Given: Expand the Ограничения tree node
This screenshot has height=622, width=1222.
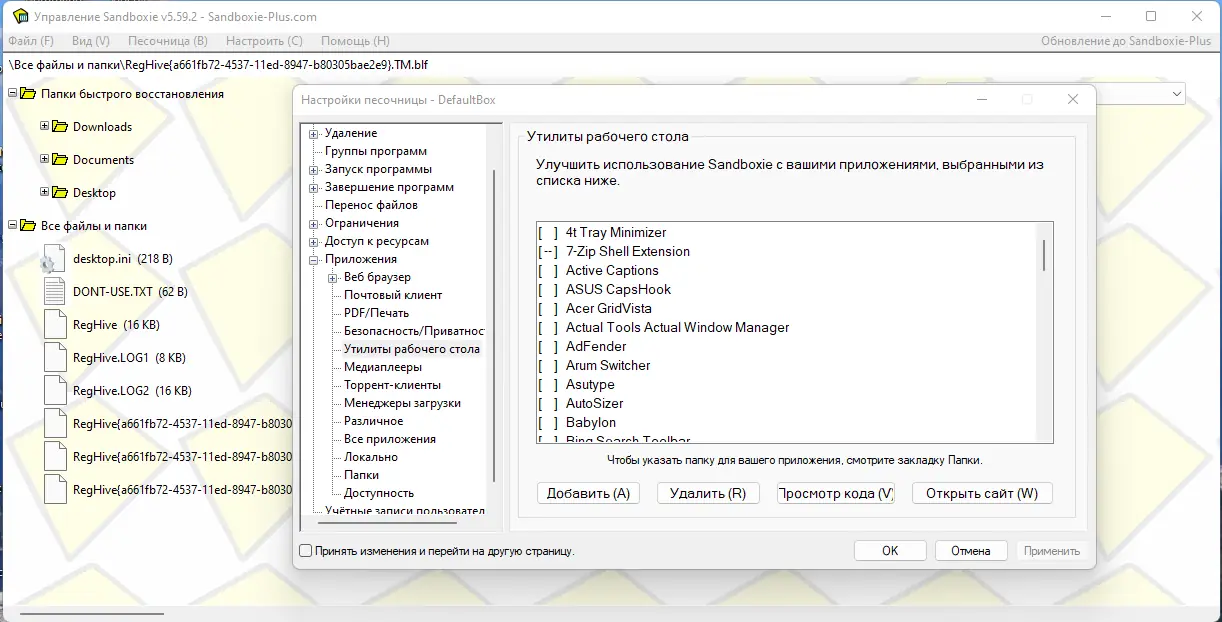Looking at the screenshot, I should [314, 224].
